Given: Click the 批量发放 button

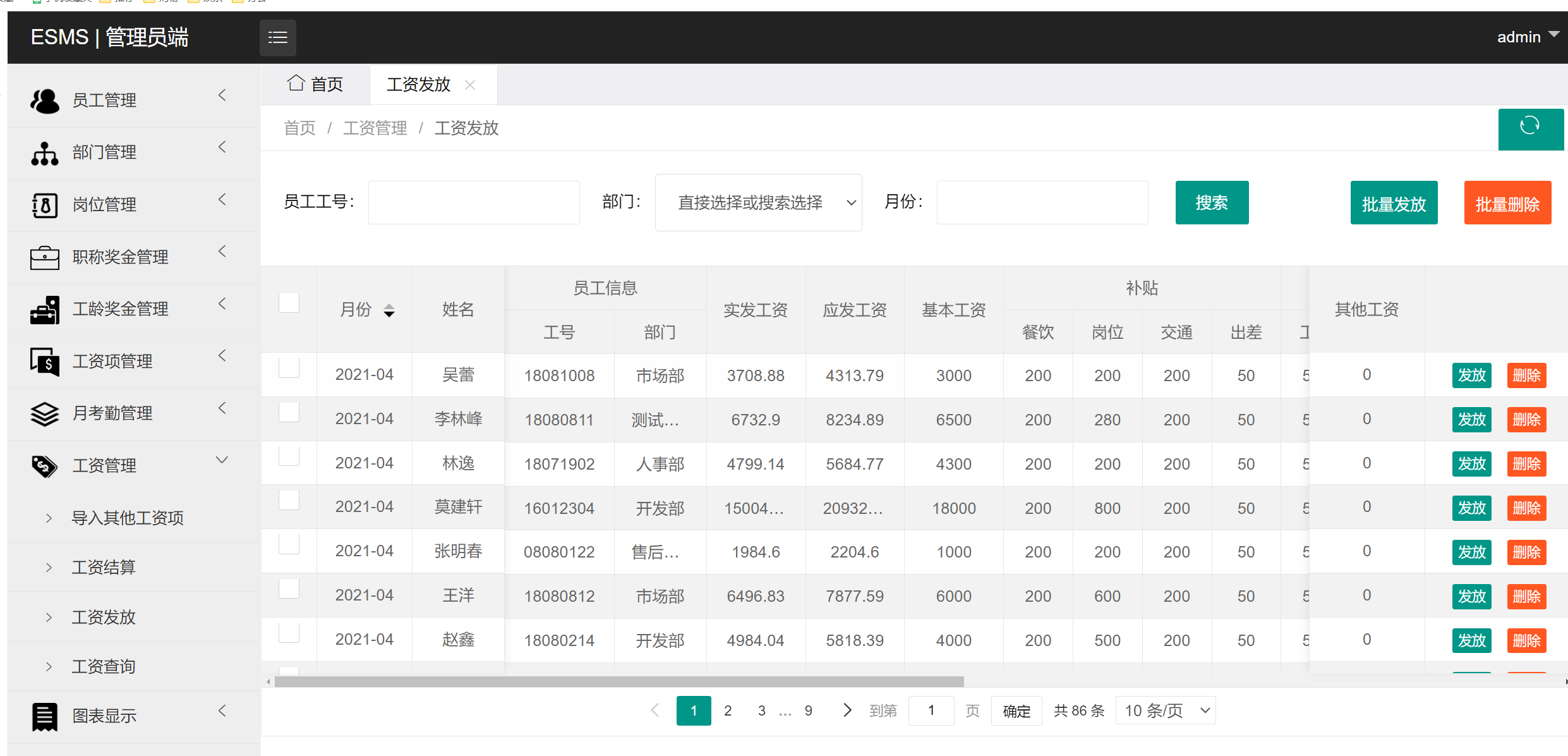Looking at the screenshot, I should [x=1394, y=204].
